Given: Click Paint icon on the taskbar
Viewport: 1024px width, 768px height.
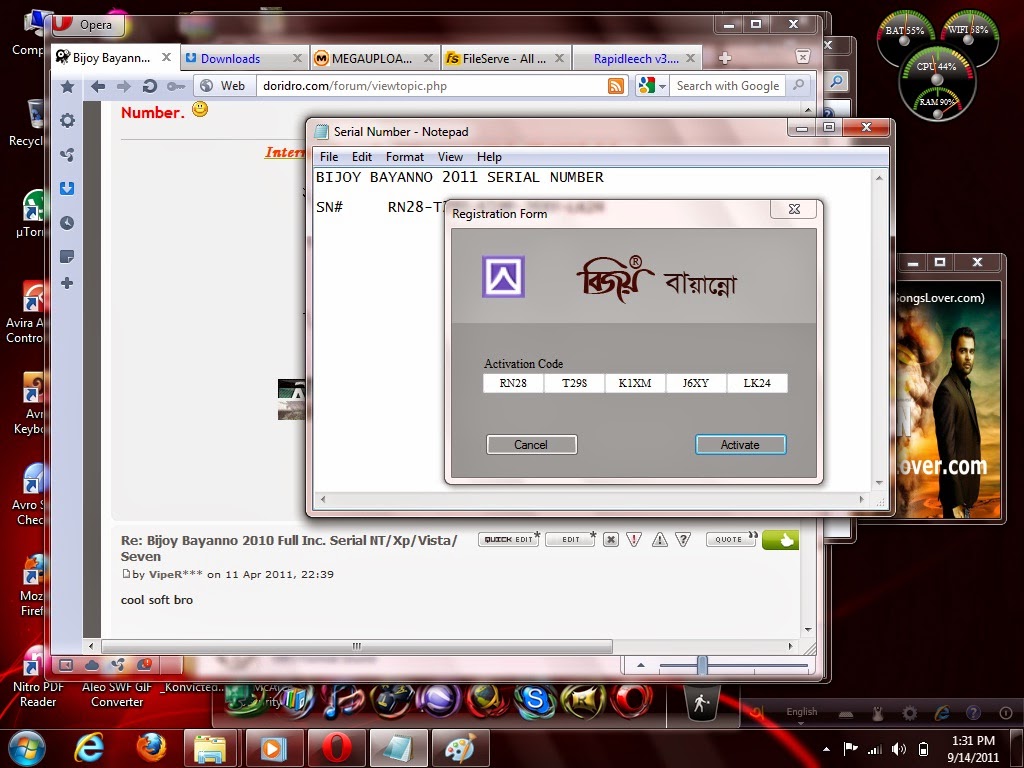Looking at the screenshot, I should pos(459,748).
